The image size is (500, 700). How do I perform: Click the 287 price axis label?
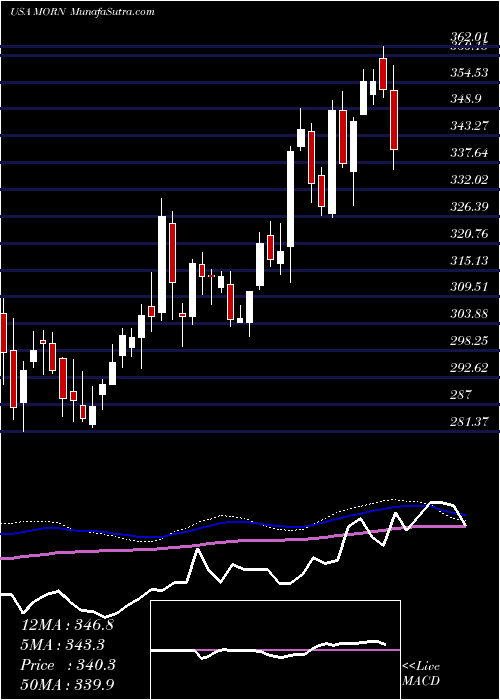click(461, 395)
